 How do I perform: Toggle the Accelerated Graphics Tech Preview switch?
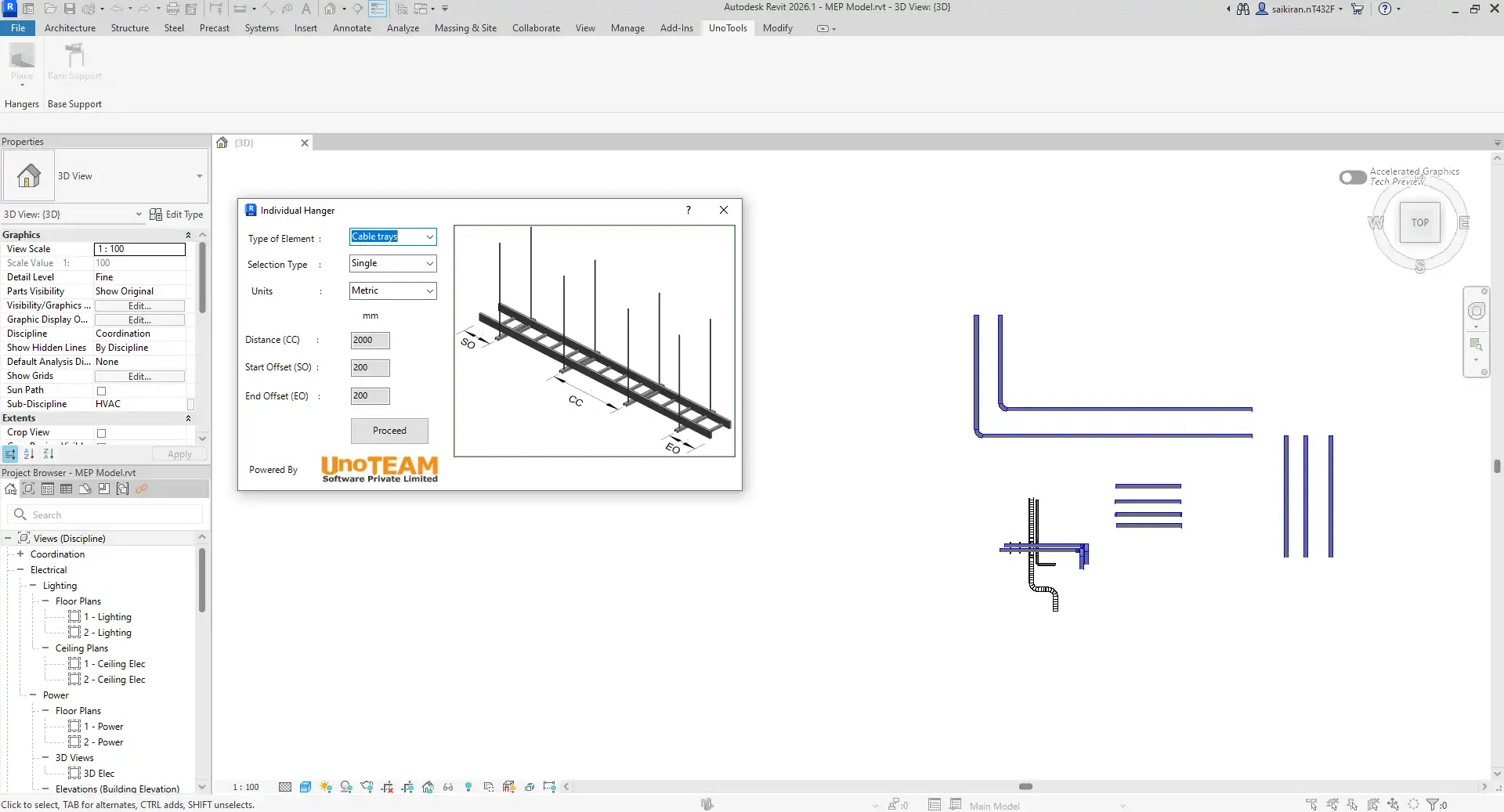[1353, 178]
